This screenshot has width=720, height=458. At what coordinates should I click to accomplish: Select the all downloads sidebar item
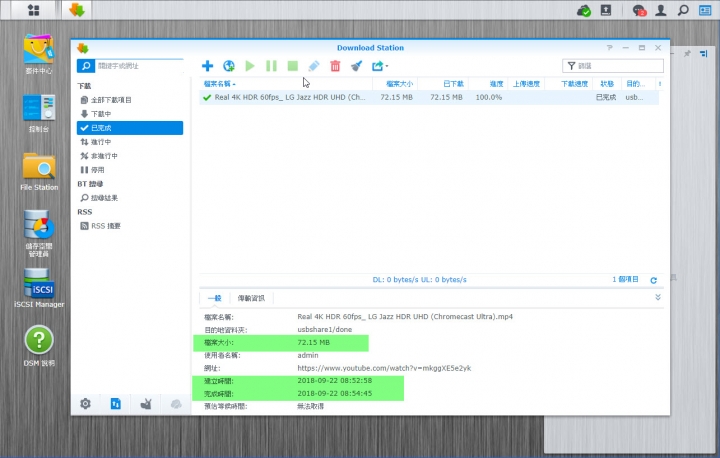(x=130, y=100)
